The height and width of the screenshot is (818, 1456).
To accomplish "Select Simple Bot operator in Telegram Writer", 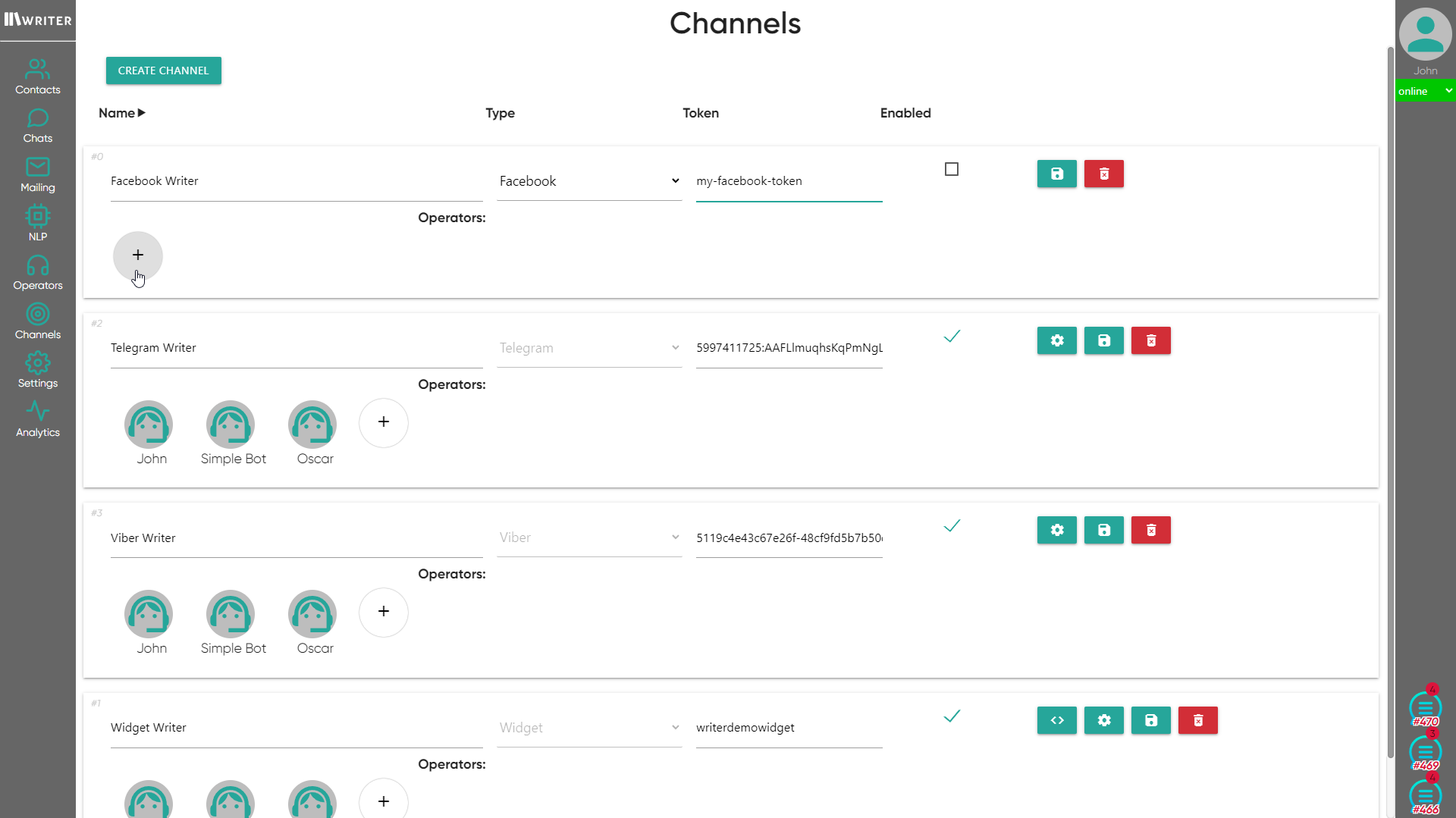I will click(x=231, y=425).
